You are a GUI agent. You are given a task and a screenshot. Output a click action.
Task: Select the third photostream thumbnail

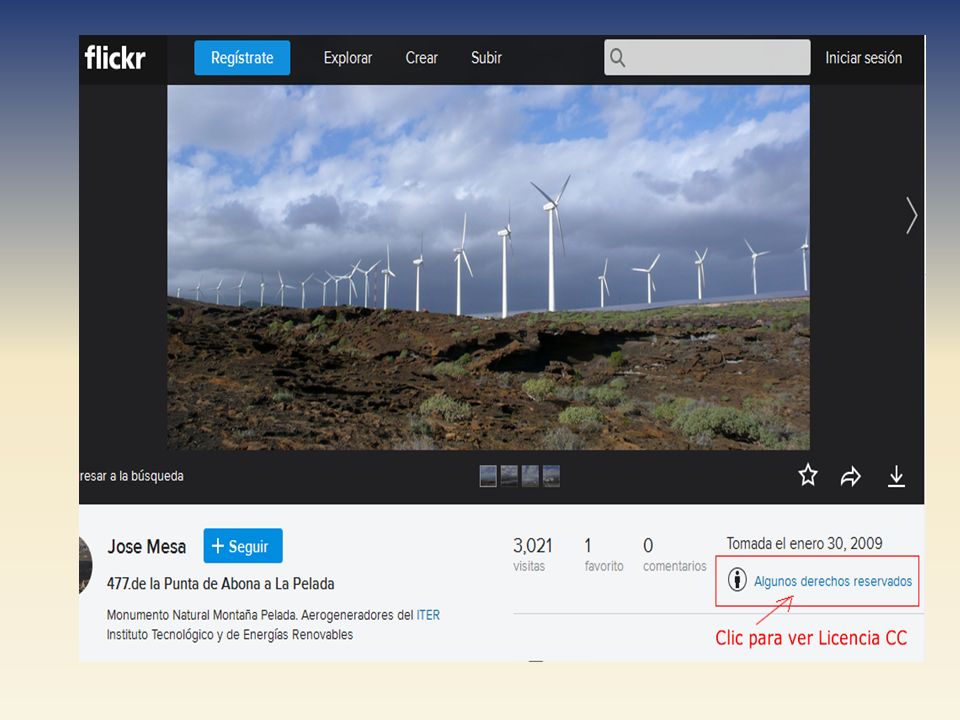530,476
